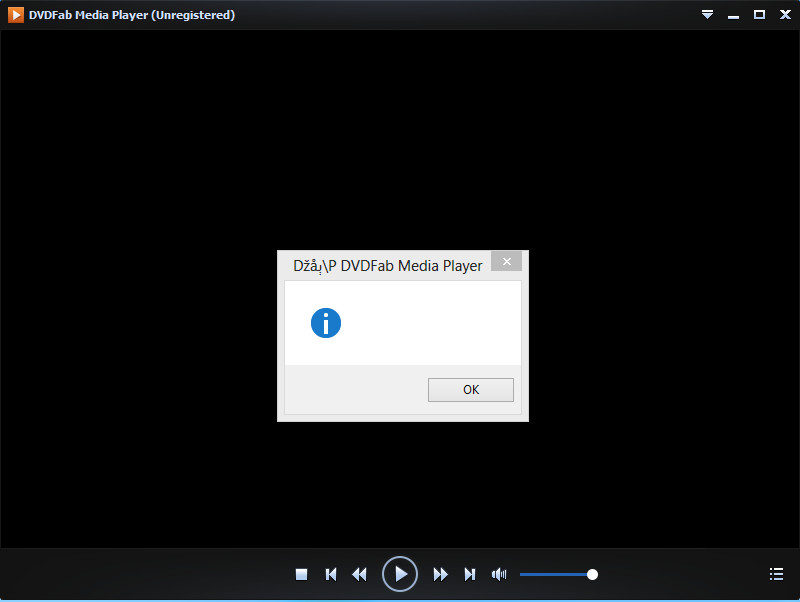Open the main menu dropdown triangle in title bar

tap(708, 15)
